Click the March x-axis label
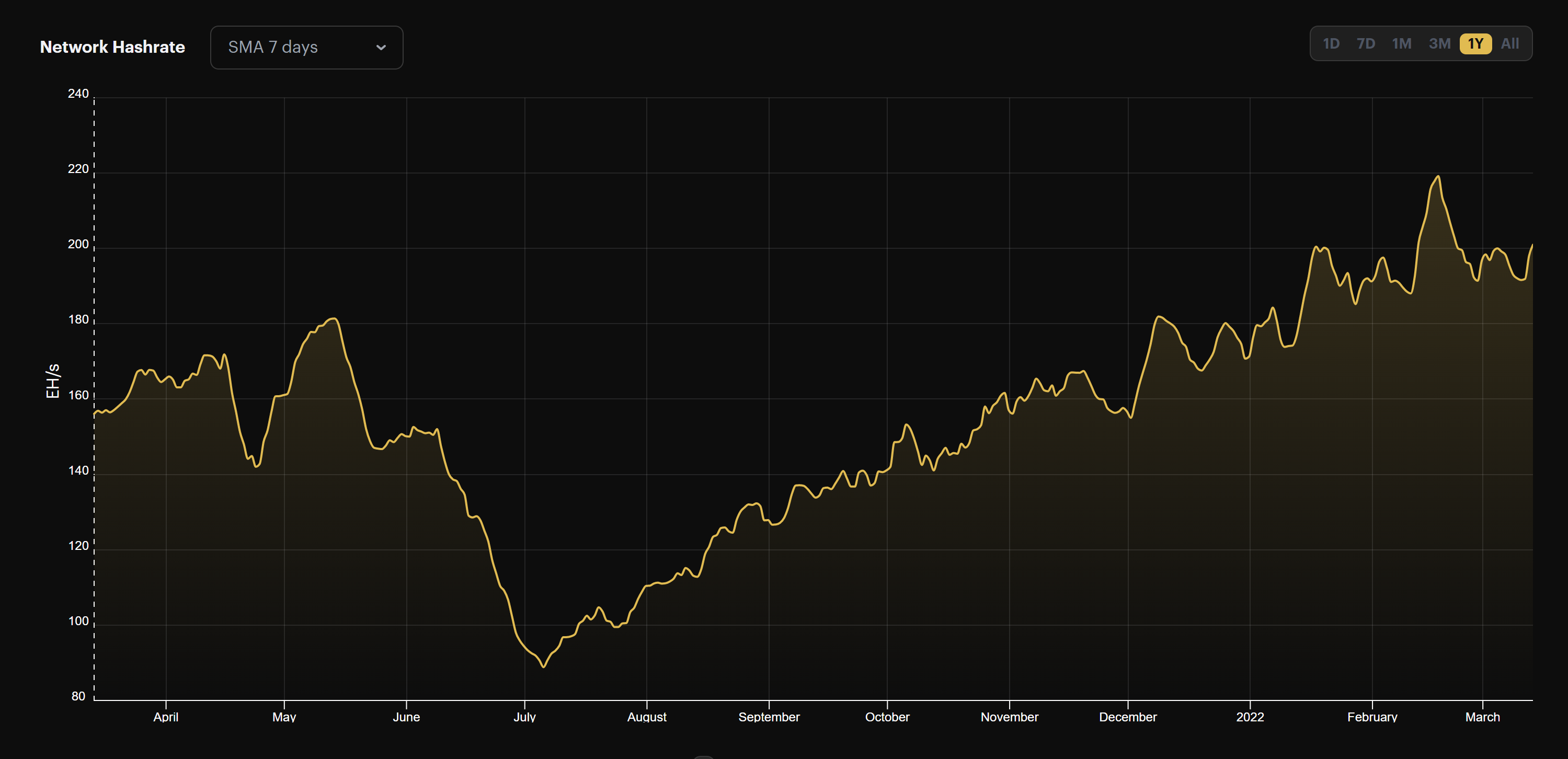This screenshot has height=759, width=1568. 1482,717
